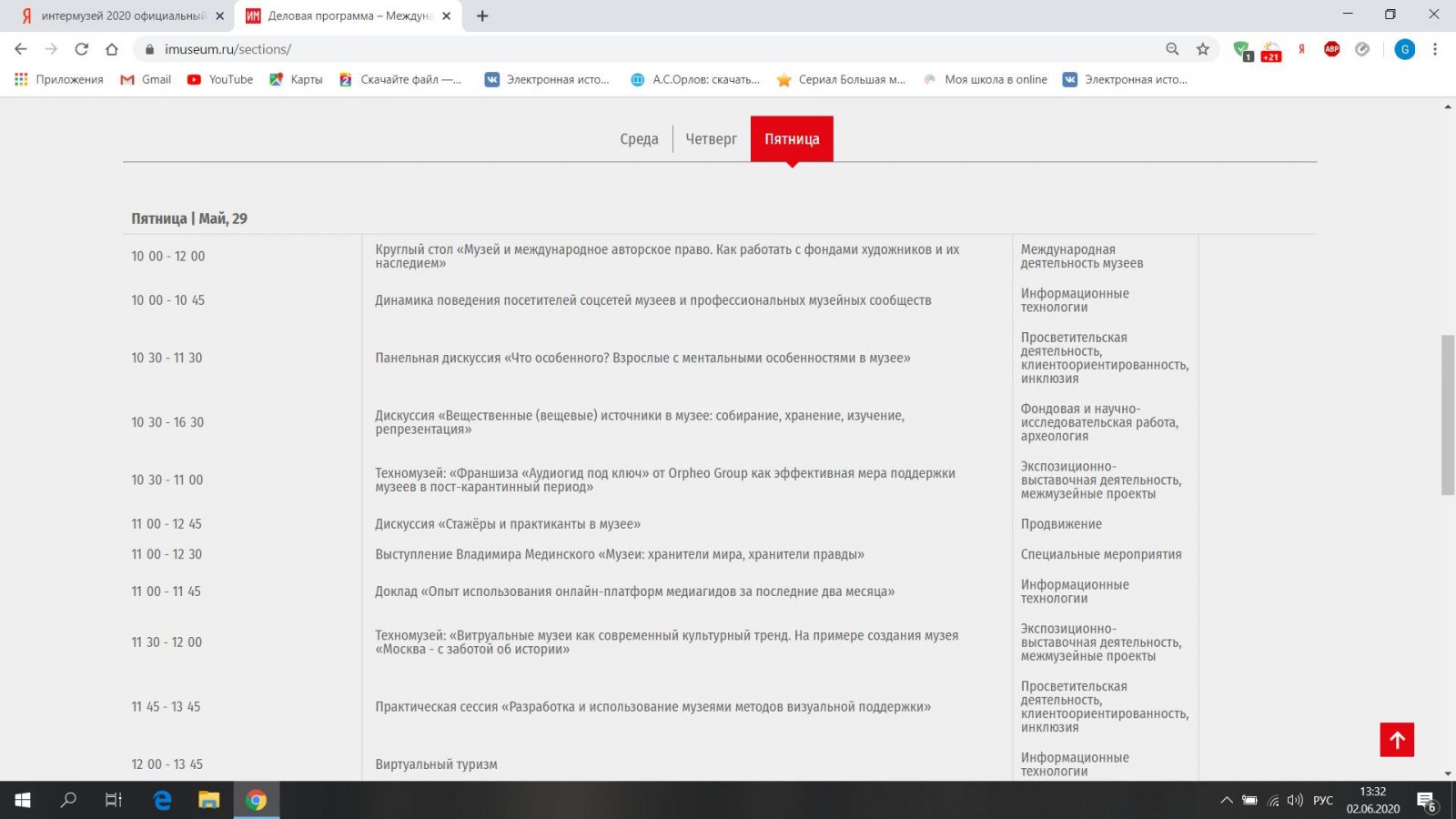Image resolution: width=1456 pixels, height=819 pixels.
Task: Click the page vertical scrollbar thumb
Action: coord(1448,415)
